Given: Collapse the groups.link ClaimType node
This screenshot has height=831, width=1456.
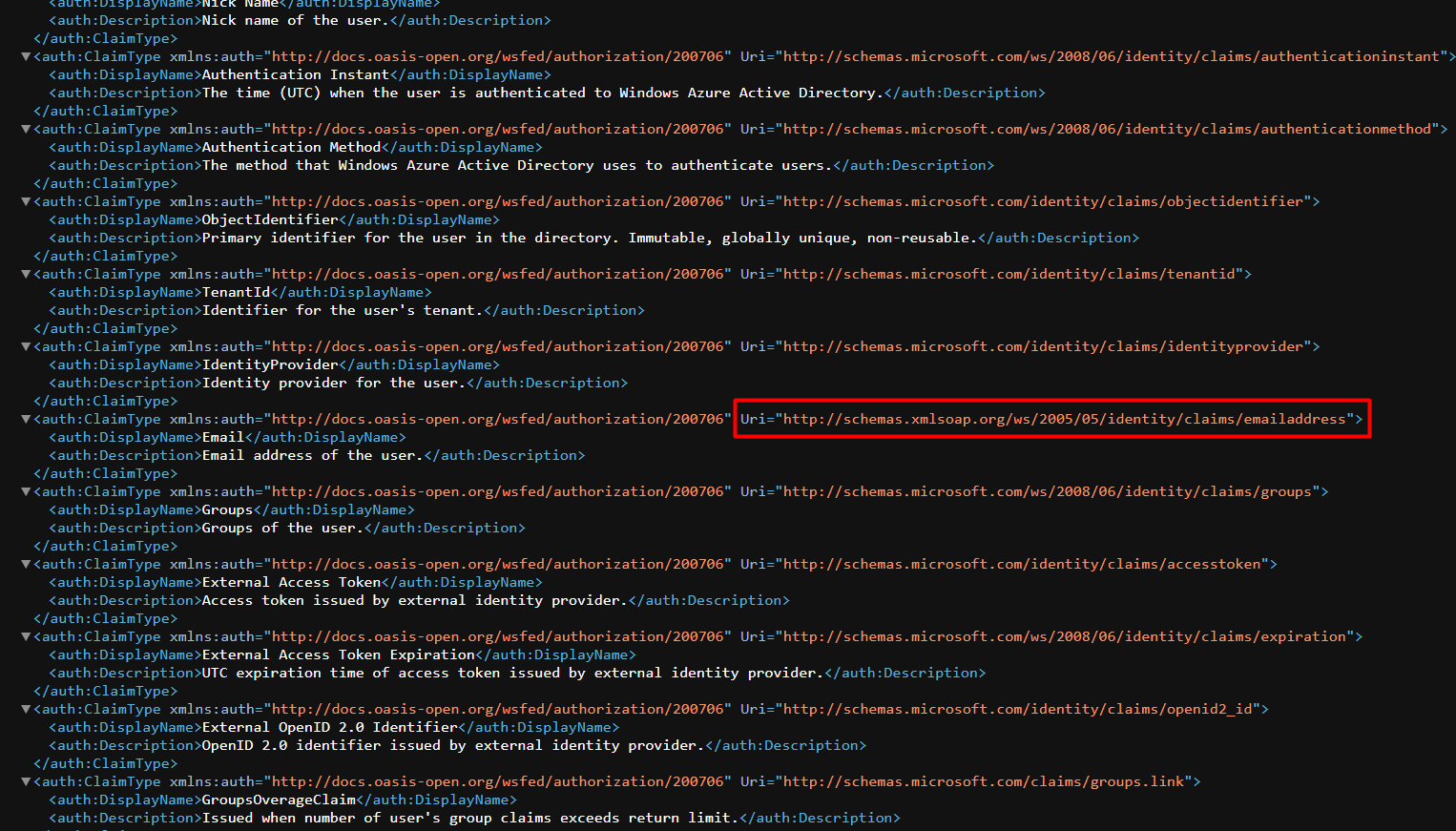Looking at the screenshot, I should [26, 782].
